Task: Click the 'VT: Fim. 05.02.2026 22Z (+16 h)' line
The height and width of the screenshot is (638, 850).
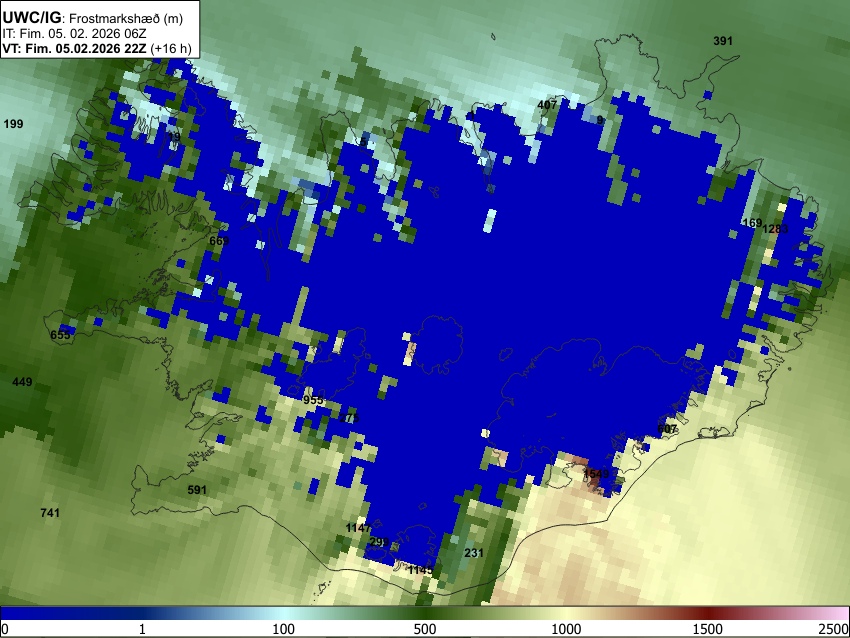Action: point(97,48)
